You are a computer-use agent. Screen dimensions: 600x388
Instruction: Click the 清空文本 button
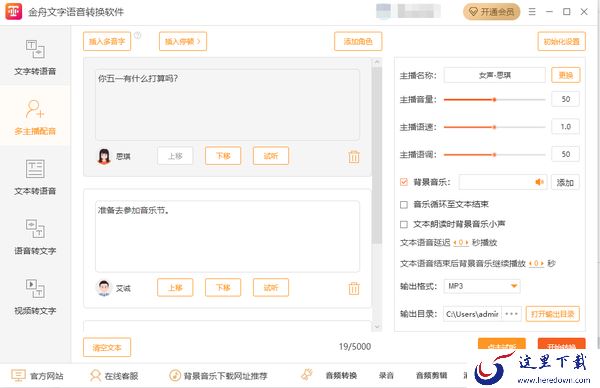click(107, 347)
